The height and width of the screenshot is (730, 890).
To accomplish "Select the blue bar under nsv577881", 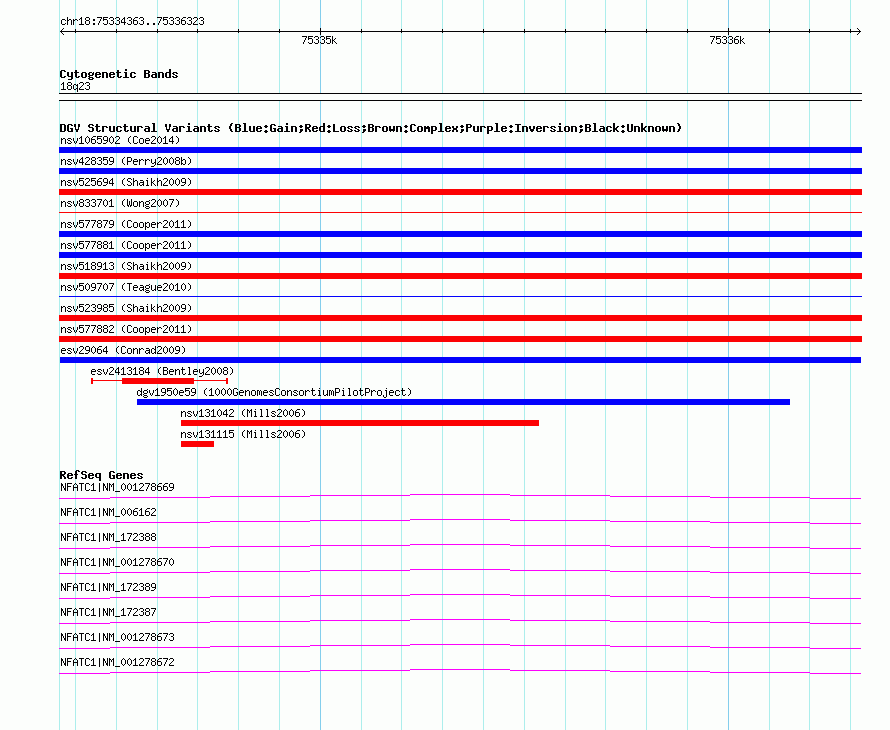I will click(460, 255).
